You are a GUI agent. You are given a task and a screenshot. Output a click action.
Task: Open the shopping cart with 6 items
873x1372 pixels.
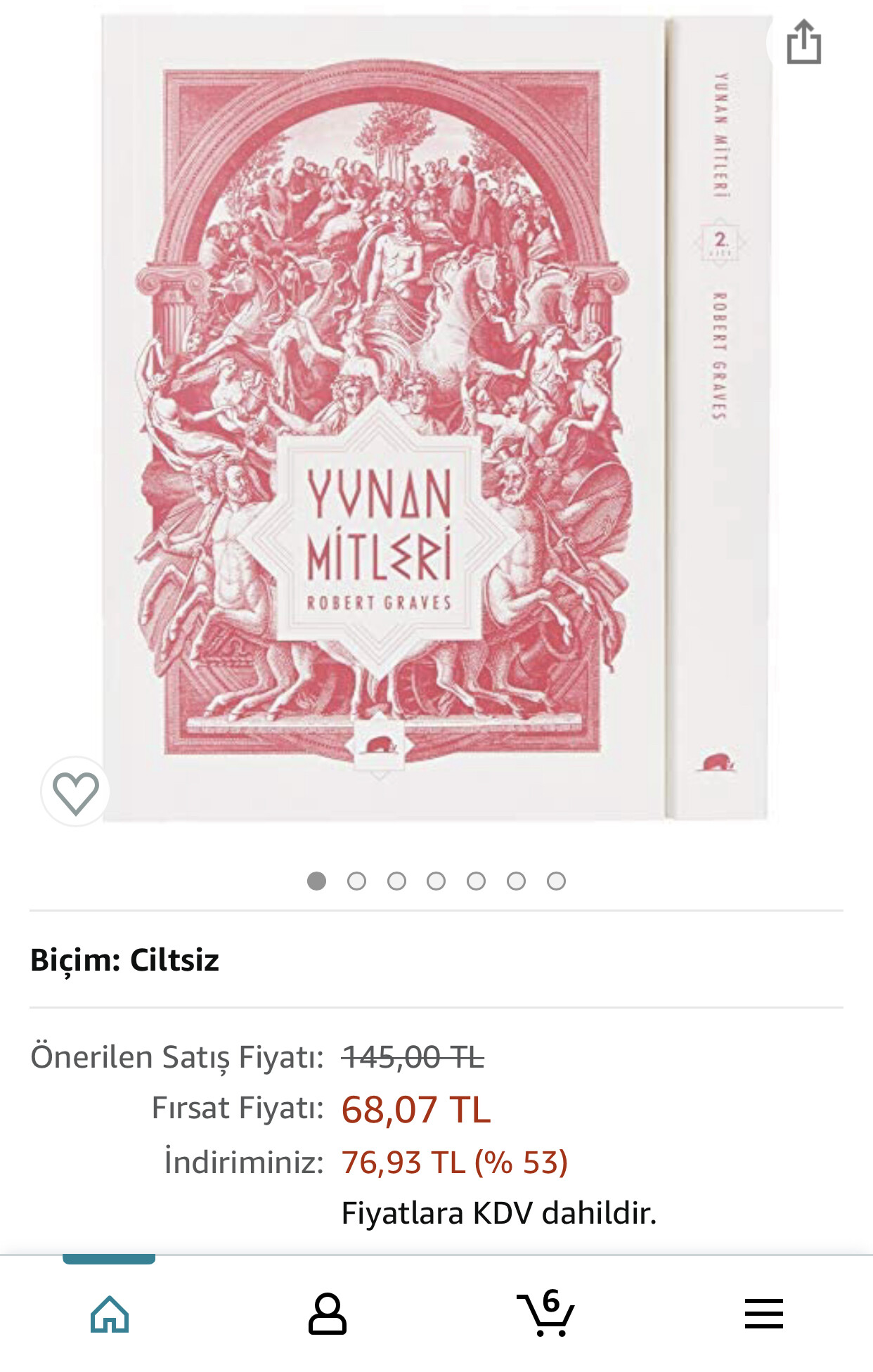(x=546, y=1312)
